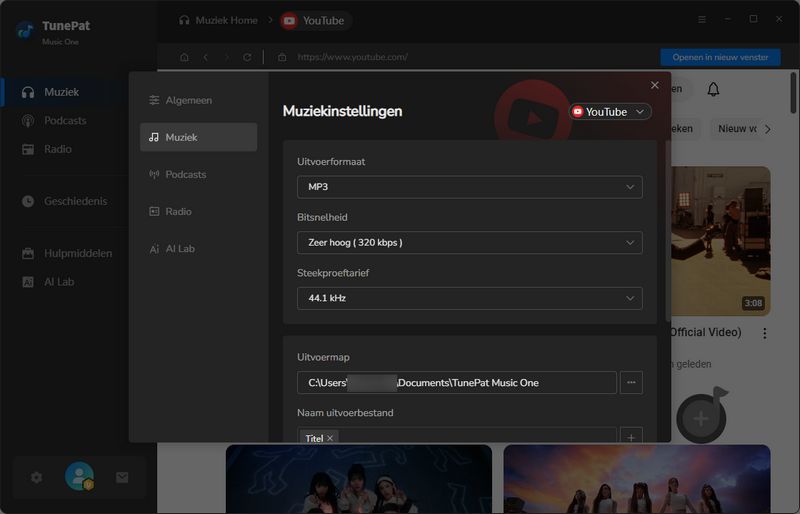Open the Algemeen settings tab

(x=198, y=101)
